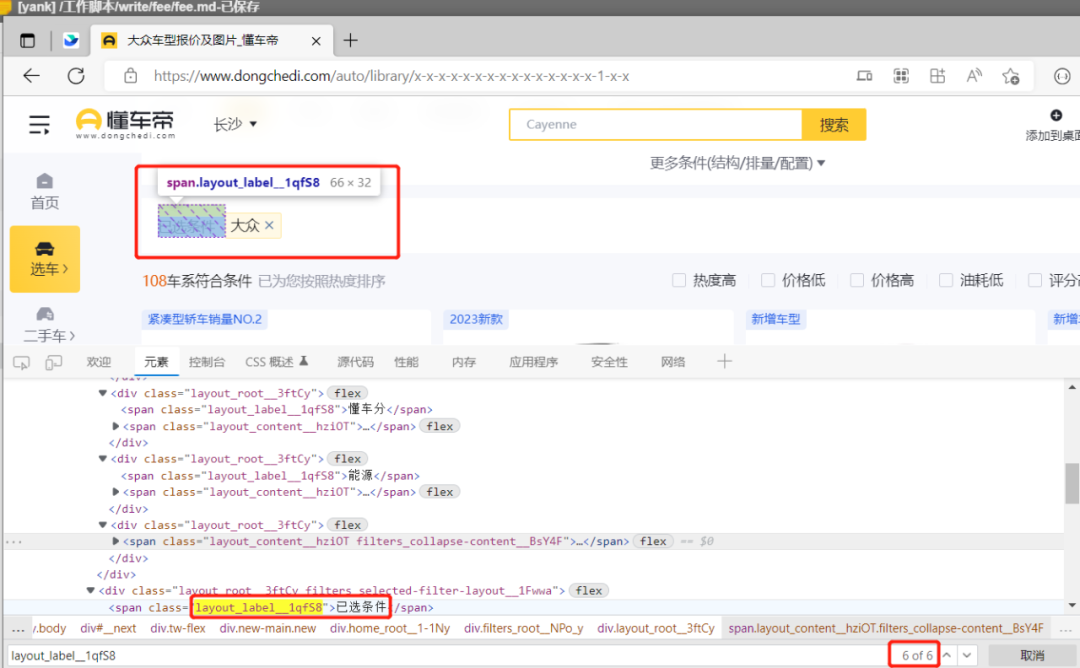
Task: Collapse the div above filters_collapse-content span
Action: 103,525
